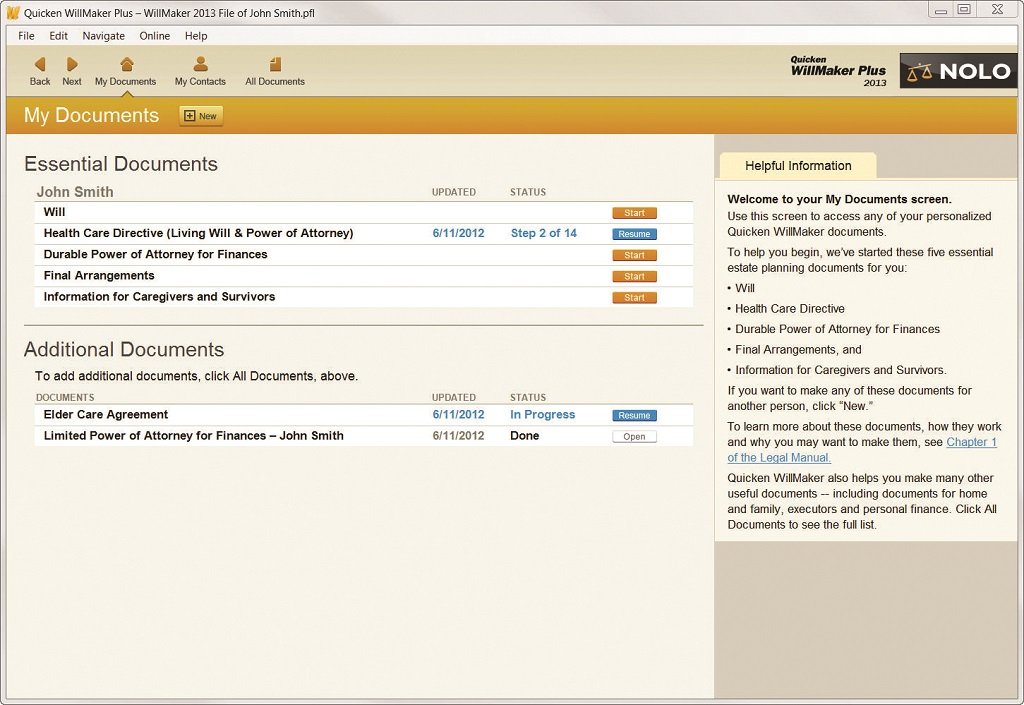Resume the Elder Care Agreement
This screenshot has height=705, width=1024.
[634, 415]
